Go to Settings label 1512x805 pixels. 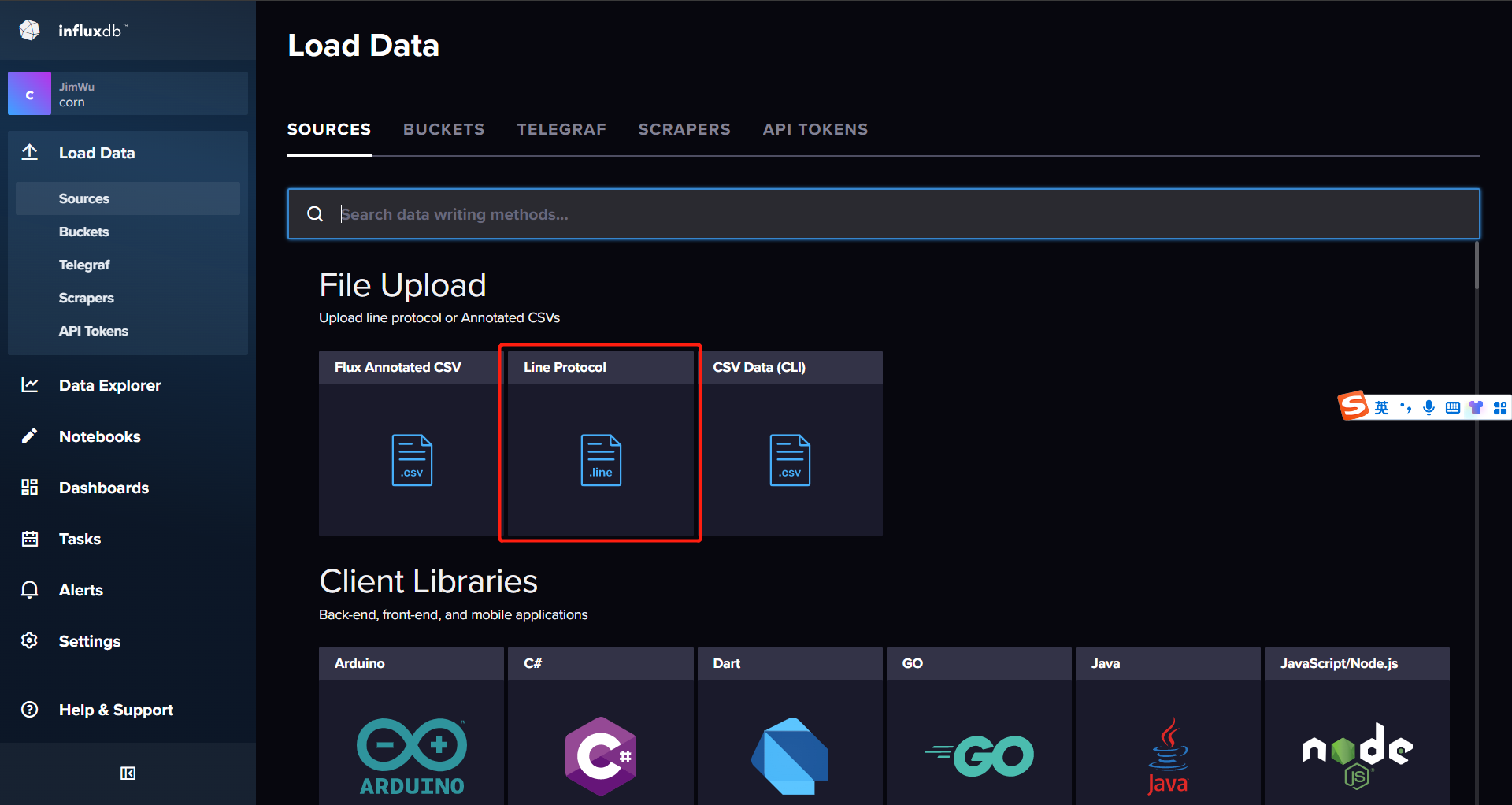coord(90,641)
